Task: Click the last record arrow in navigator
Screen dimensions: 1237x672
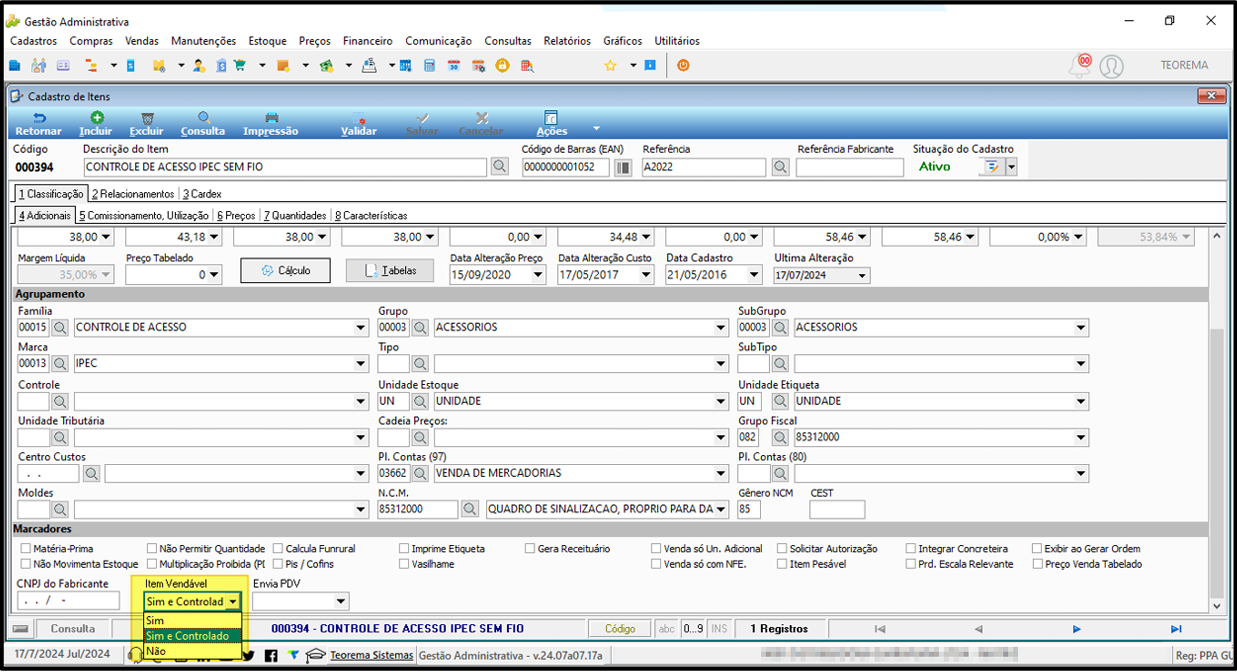Action: pyautogui.click(x=1176, y=629)
